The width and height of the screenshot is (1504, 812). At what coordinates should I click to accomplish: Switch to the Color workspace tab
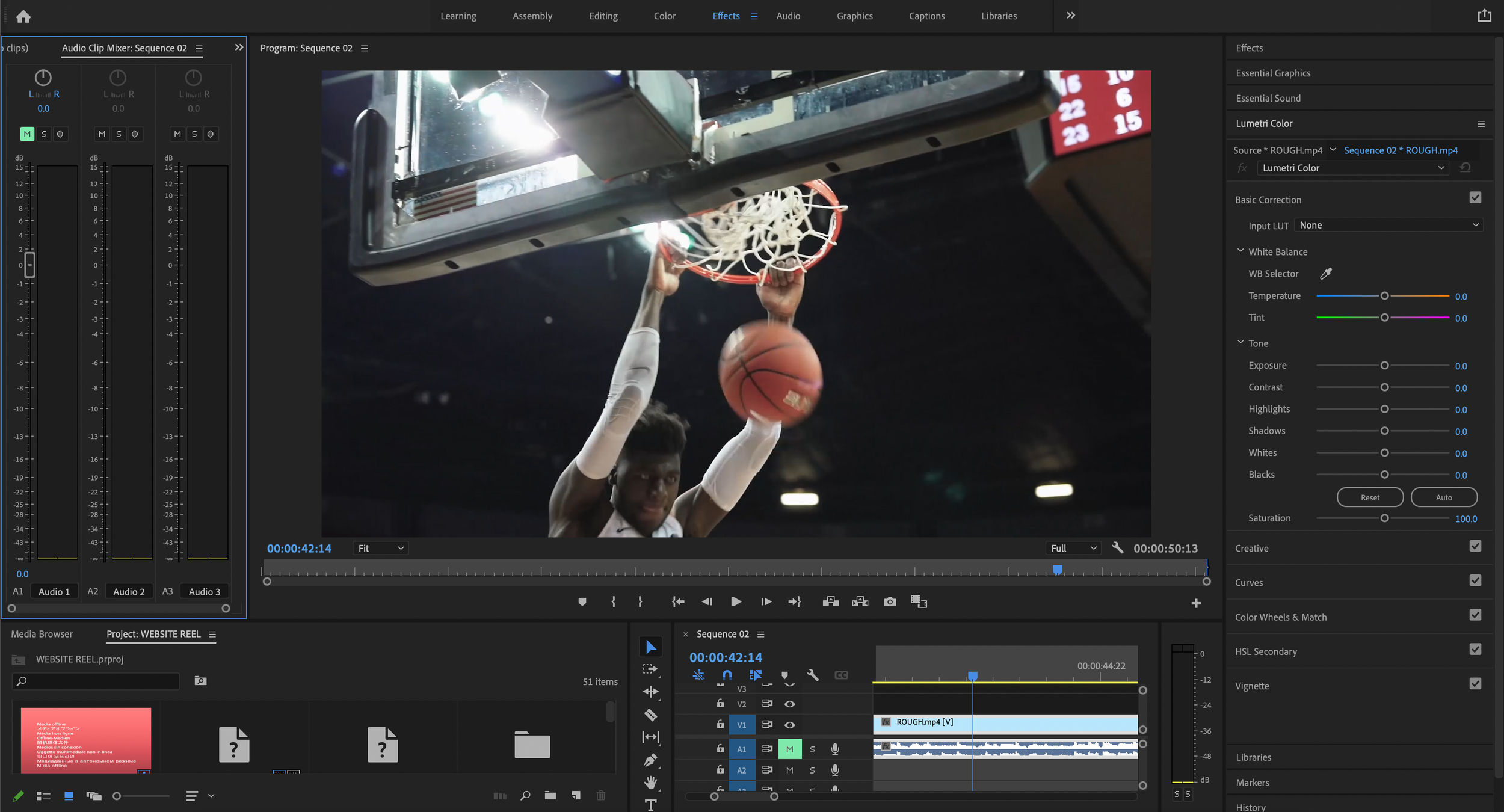(664, 16)
